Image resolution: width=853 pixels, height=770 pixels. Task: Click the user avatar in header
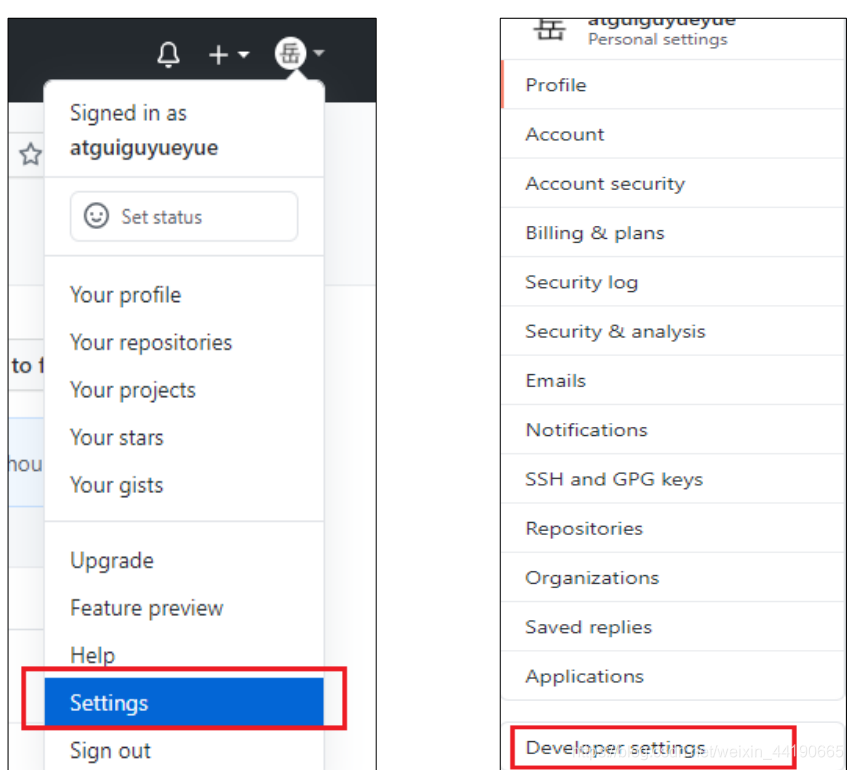pyautogui.click(x=290, y=53)
